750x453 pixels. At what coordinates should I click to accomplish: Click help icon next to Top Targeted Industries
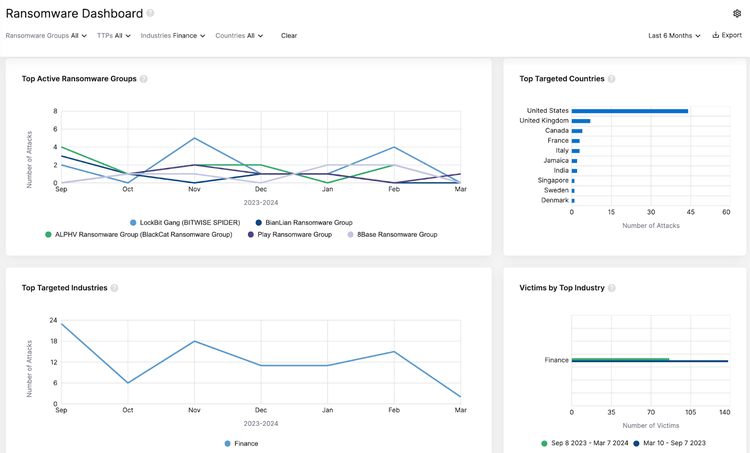click(x=115, y=288)
